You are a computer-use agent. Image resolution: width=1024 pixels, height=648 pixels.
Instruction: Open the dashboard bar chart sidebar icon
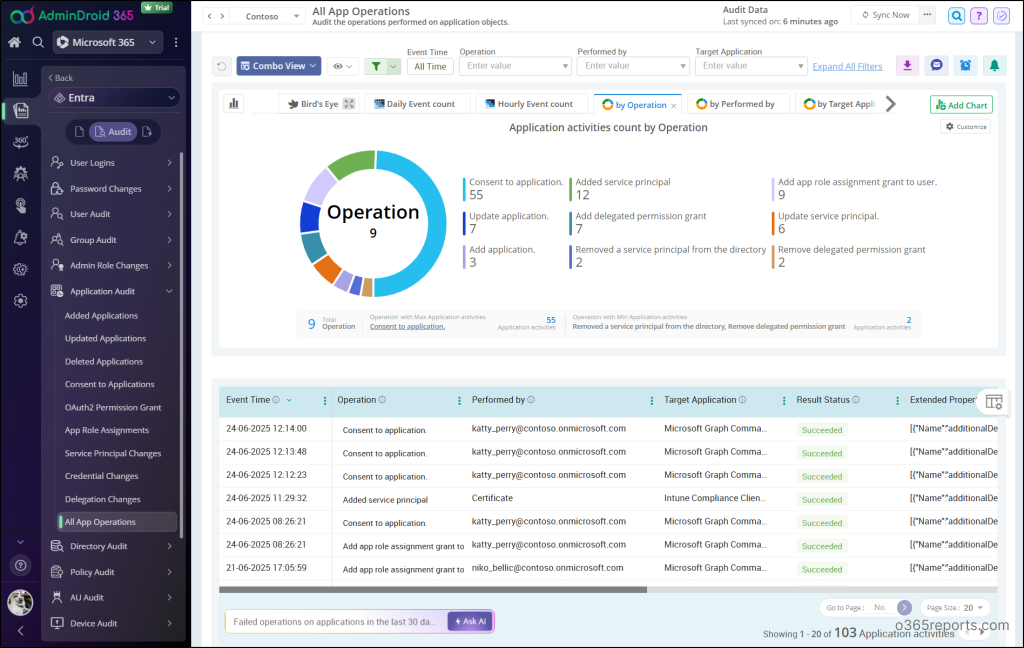20,79
